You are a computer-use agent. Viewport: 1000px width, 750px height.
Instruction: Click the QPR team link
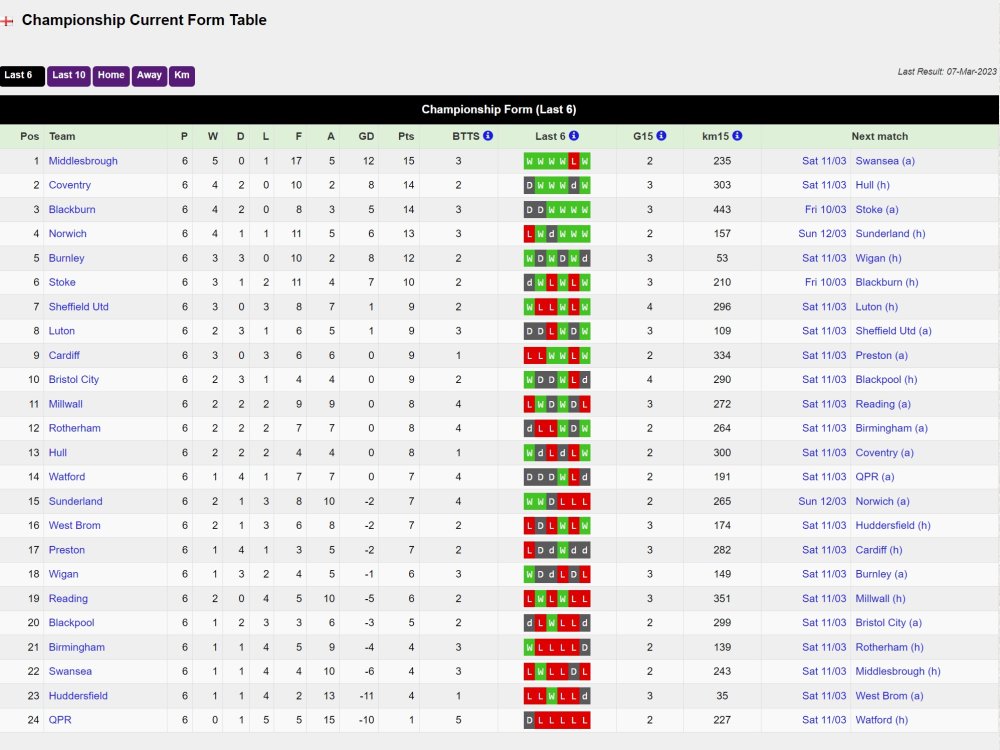coord(60,720)
